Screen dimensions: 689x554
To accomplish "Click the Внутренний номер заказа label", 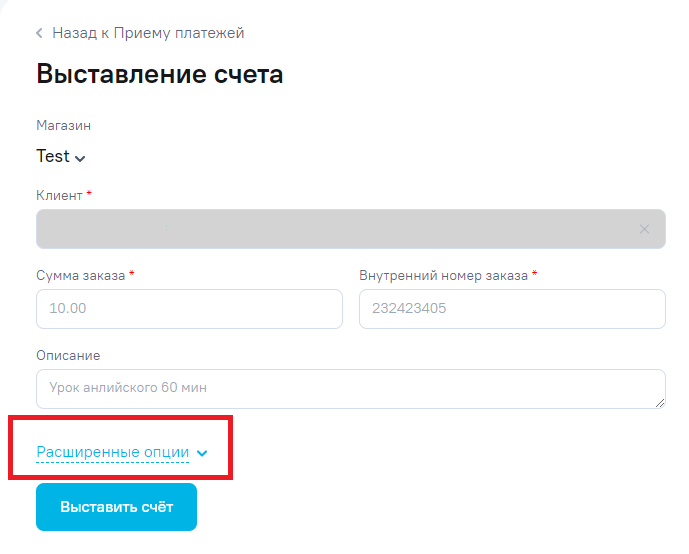I will (x=443, y=275).
